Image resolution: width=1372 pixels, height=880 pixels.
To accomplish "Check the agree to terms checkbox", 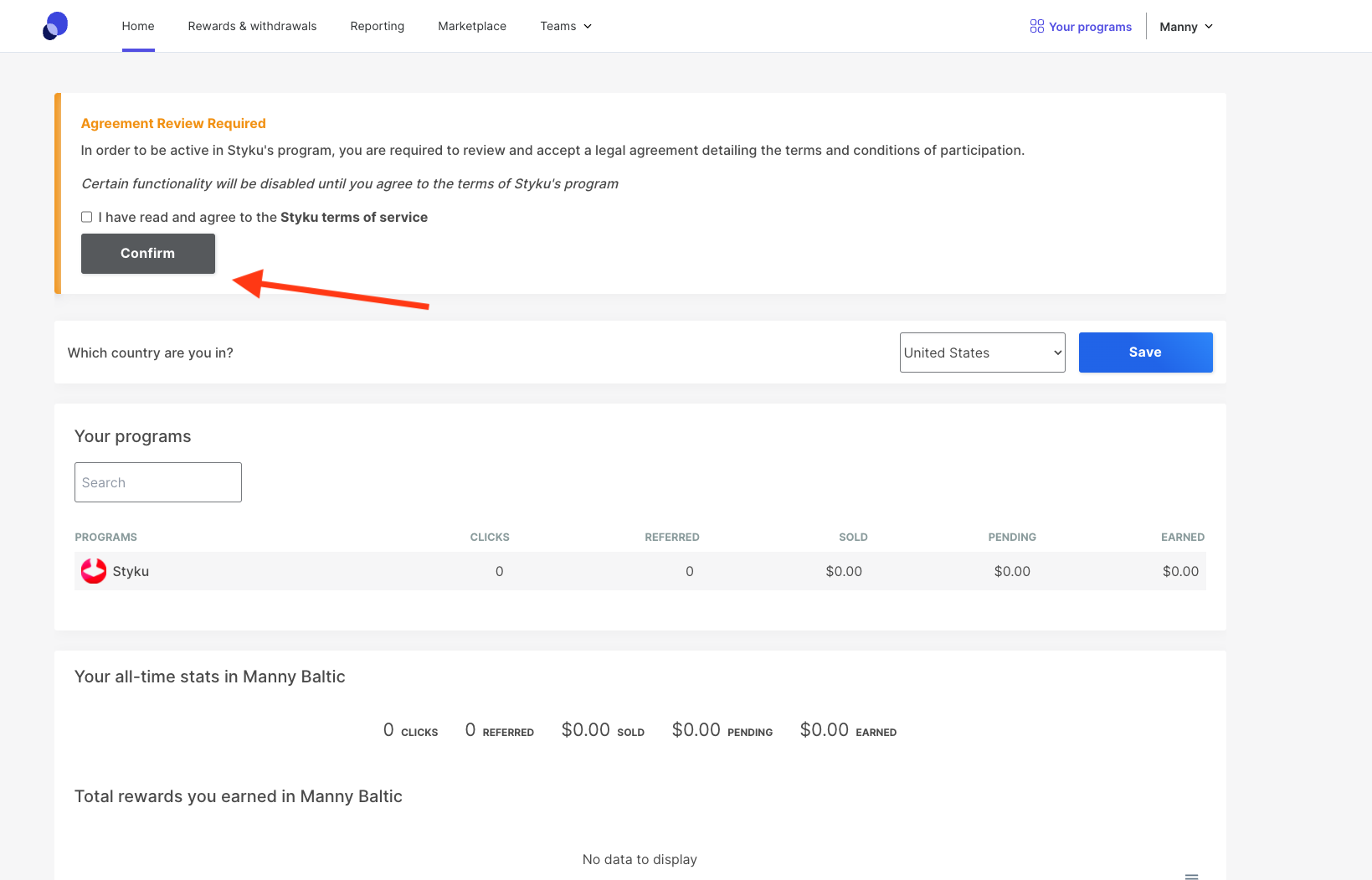I will coord(87,217).
